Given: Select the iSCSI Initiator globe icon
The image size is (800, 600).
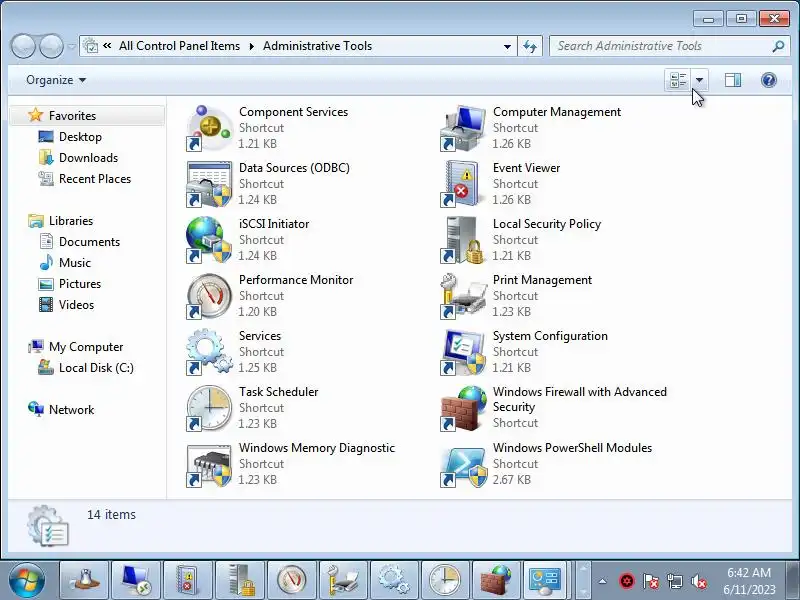Looking at the screenshot, I should (209, 240).
